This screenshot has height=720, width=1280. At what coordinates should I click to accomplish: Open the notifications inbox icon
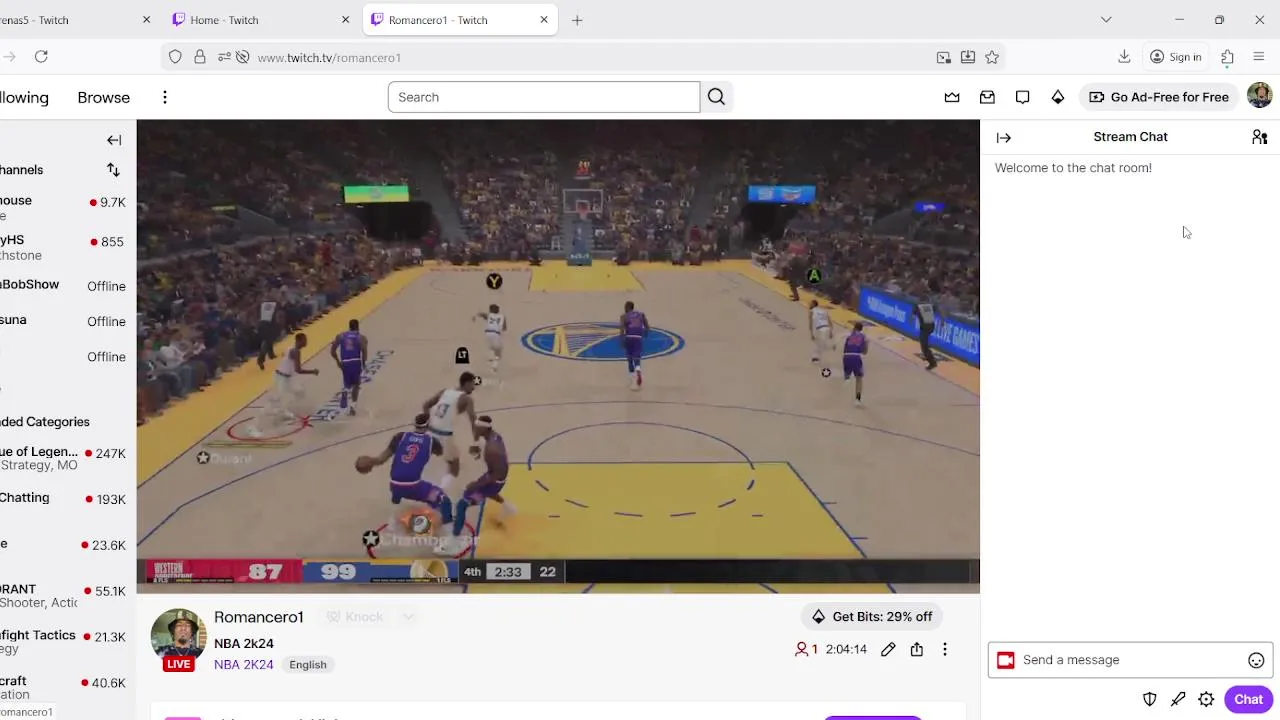click(987, 97)
